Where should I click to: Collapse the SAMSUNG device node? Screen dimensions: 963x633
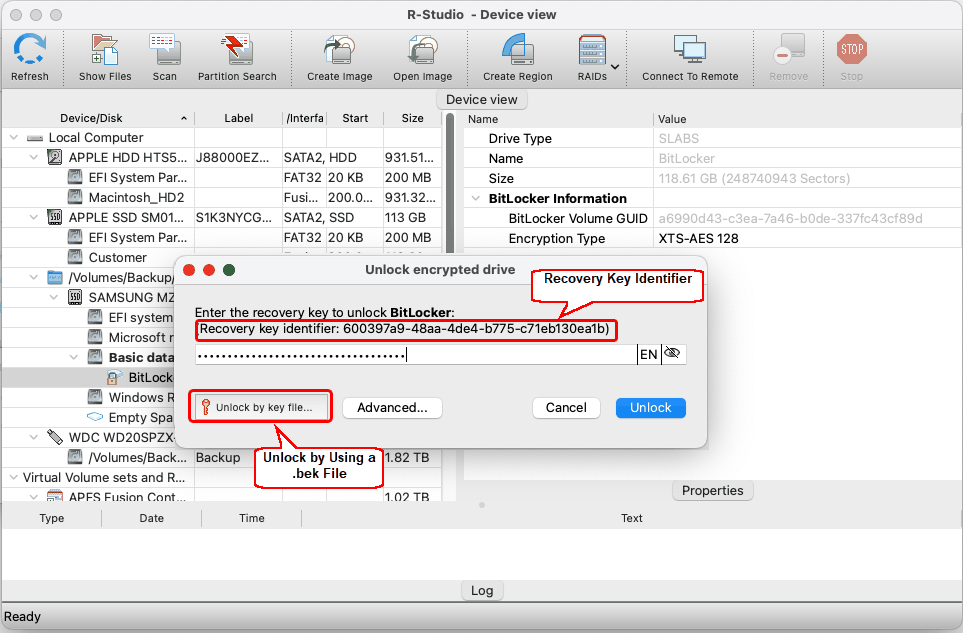(x=54, y=297)
